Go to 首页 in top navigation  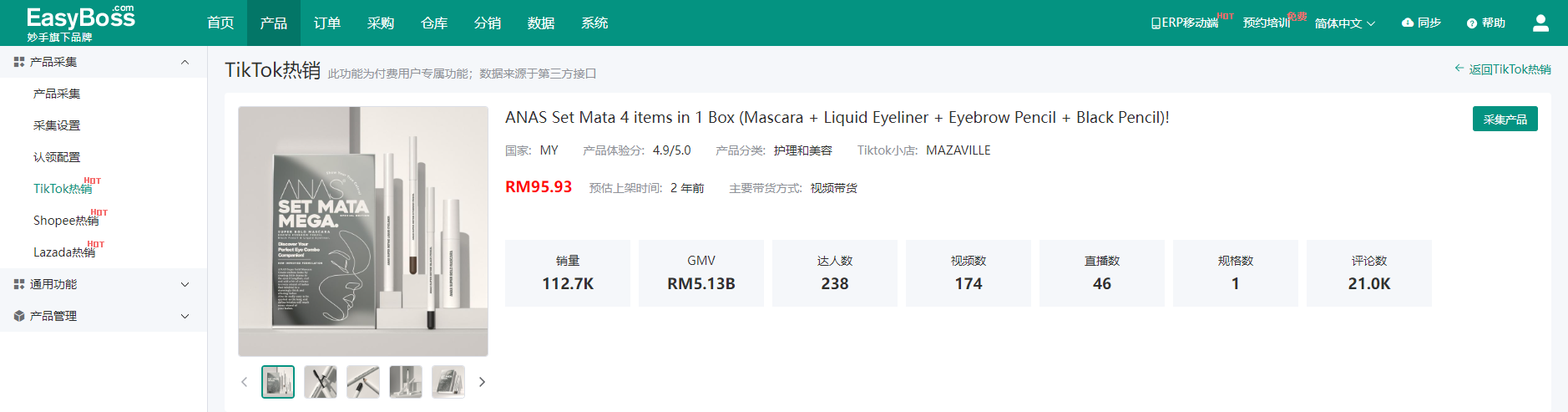click(x=220, y=23)
